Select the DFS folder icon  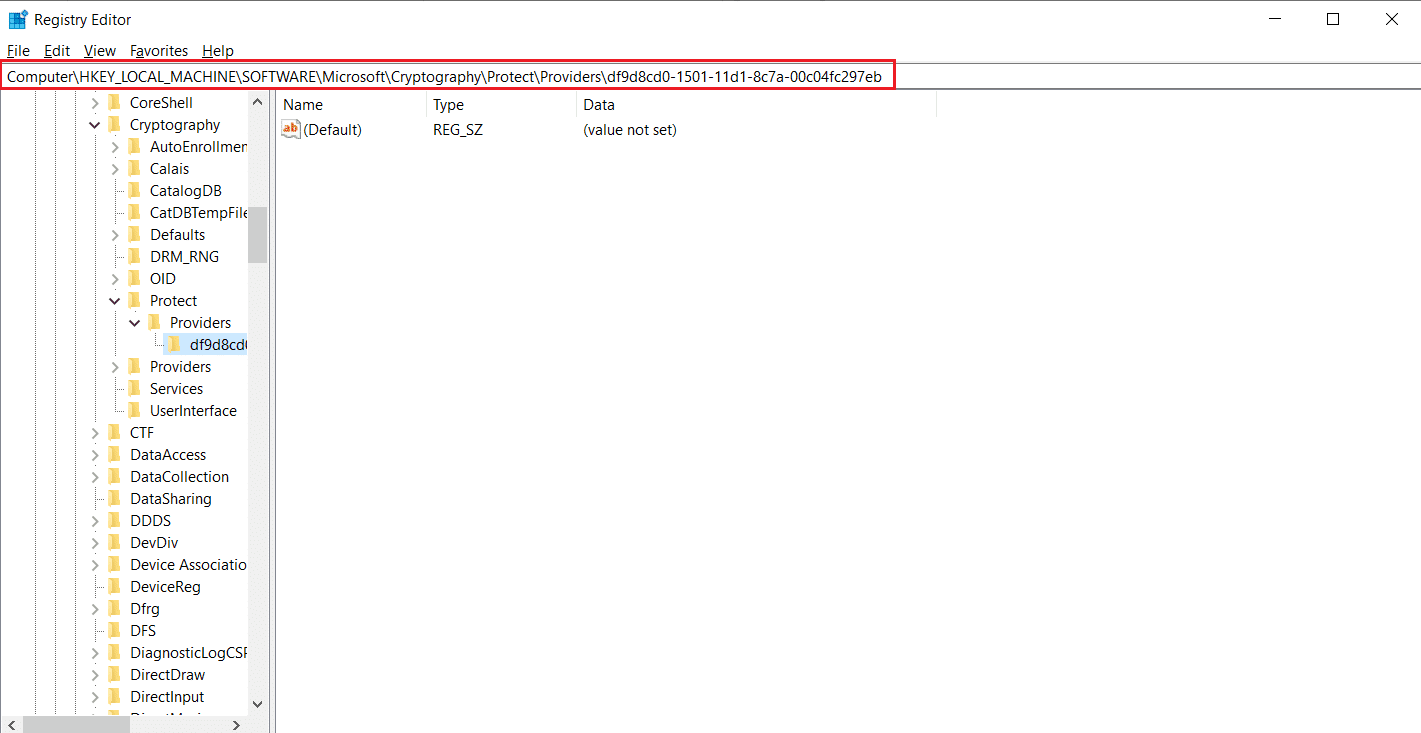(x=114, y=630)
